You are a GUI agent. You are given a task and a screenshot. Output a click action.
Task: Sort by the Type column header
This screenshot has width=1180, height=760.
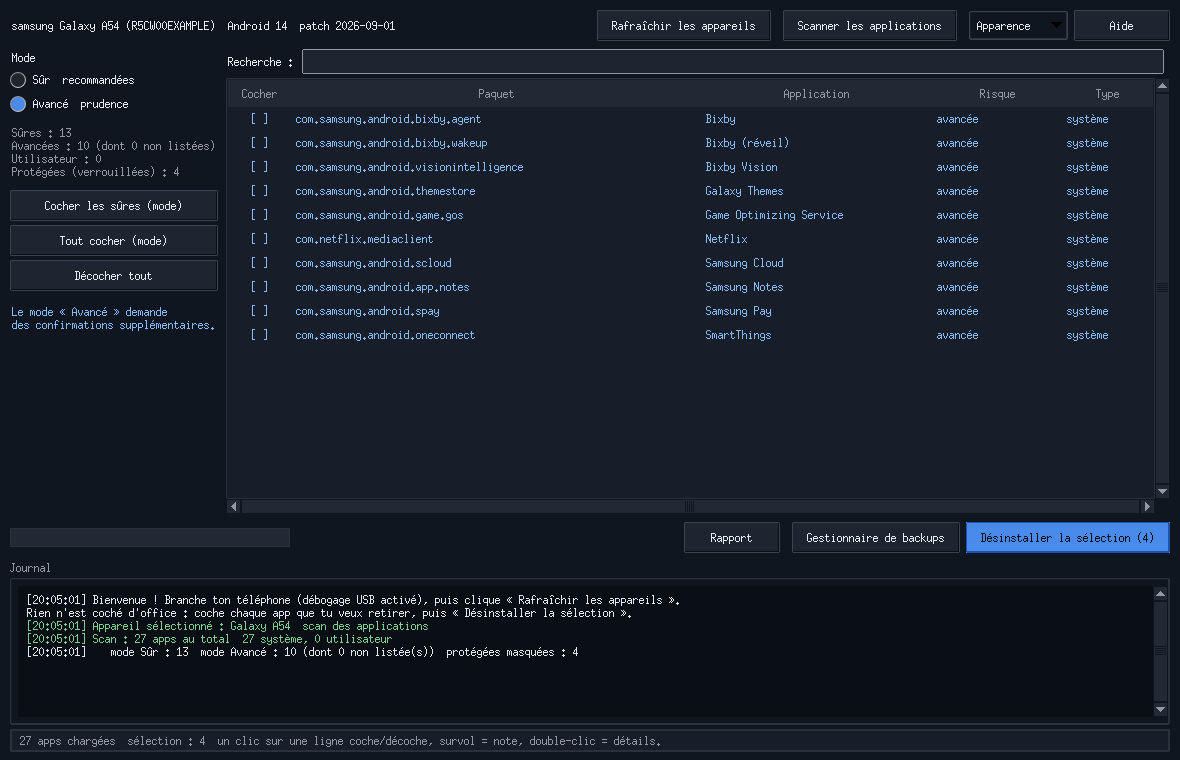pyautogui.click(x=1107, y=94)
